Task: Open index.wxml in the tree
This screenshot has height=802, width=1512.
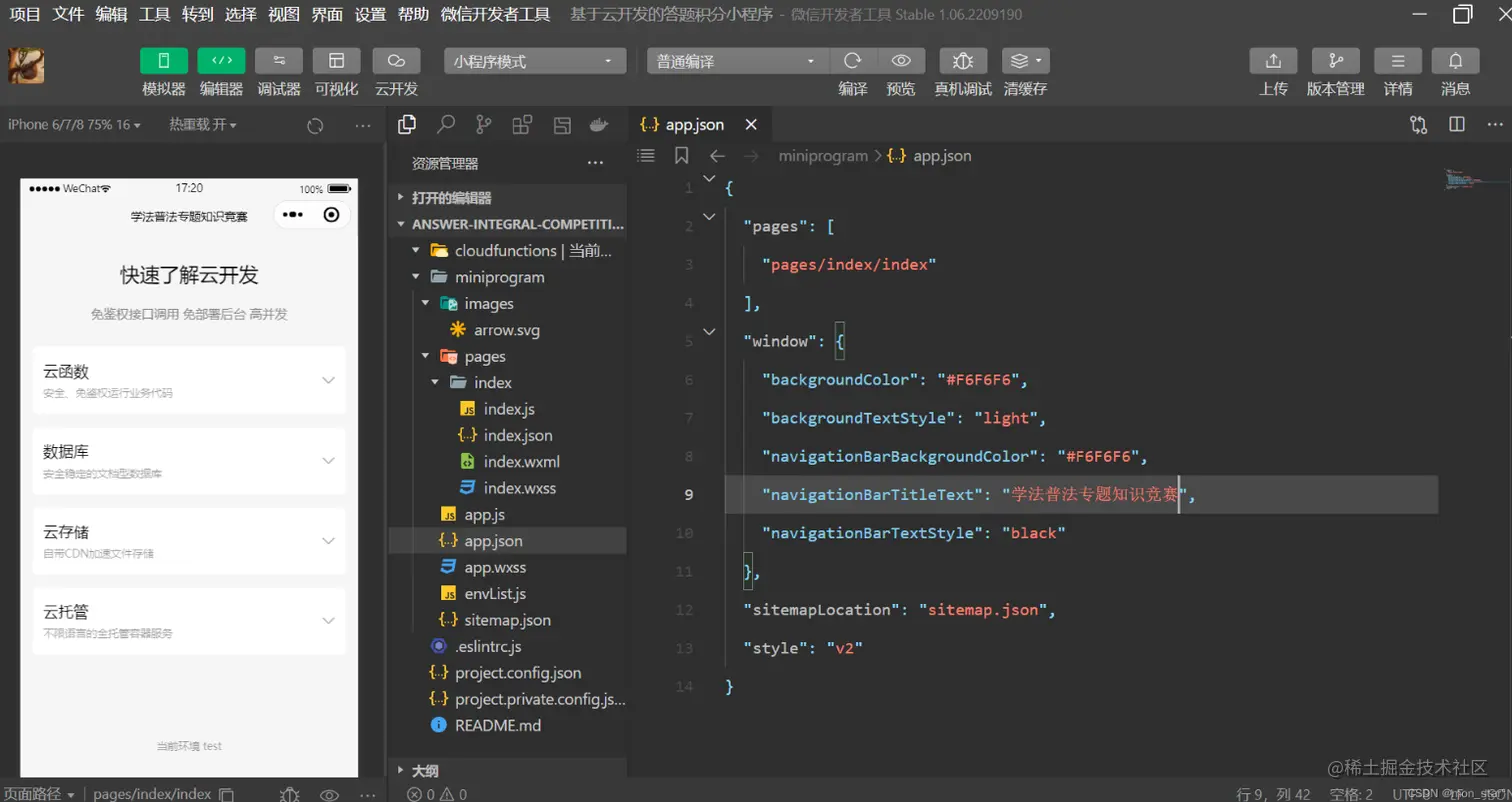Action: (508, 462)
